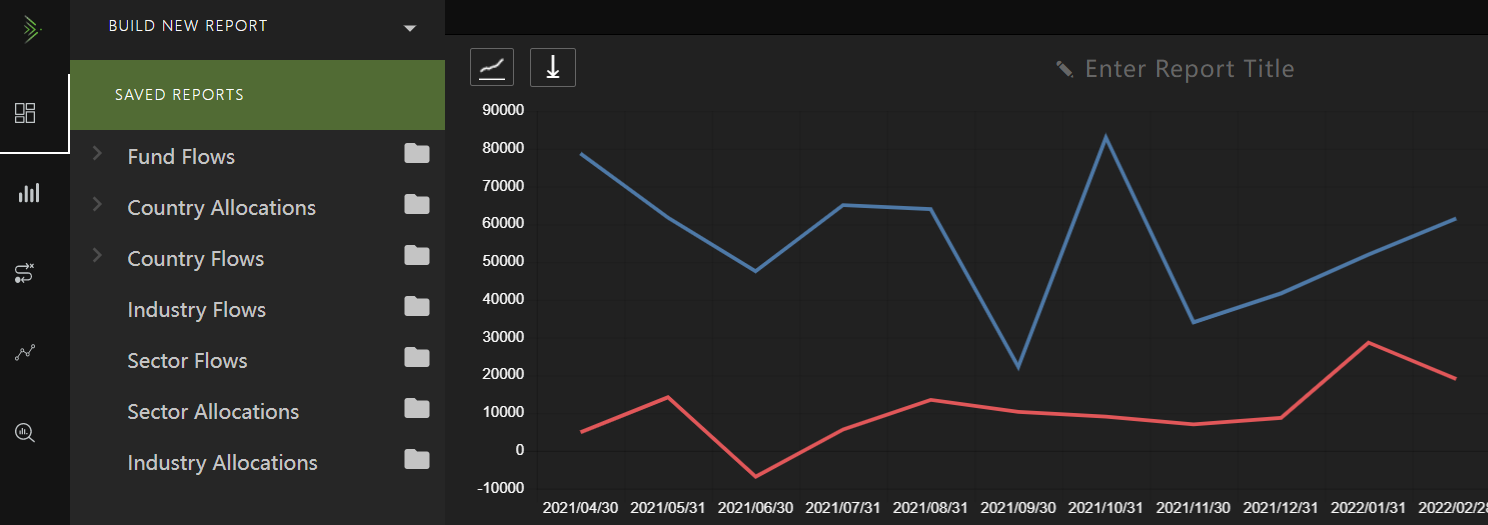1488x525 pixels.
Task: Click the 2021/04/30 x-axis date
Action: pos(580,508)
